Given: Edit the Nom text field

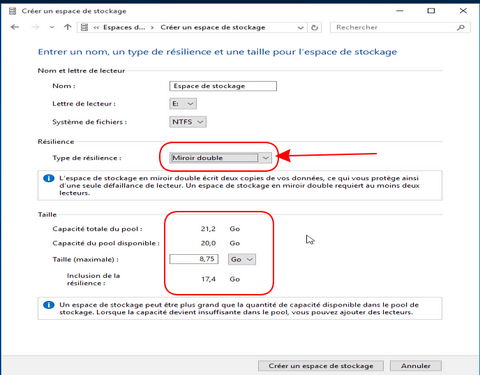Looking at the screenshot, I should [223, 86].
